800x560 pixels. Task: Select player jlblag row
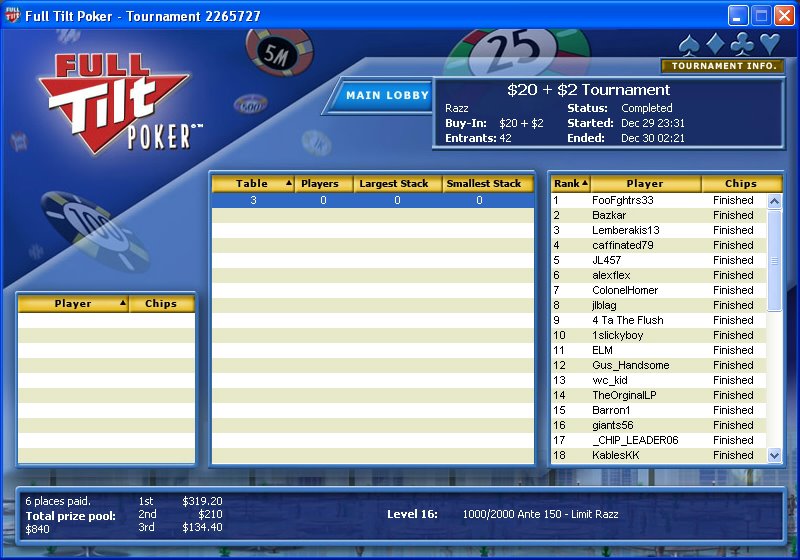pyautogui.click(x=659, y=305)
